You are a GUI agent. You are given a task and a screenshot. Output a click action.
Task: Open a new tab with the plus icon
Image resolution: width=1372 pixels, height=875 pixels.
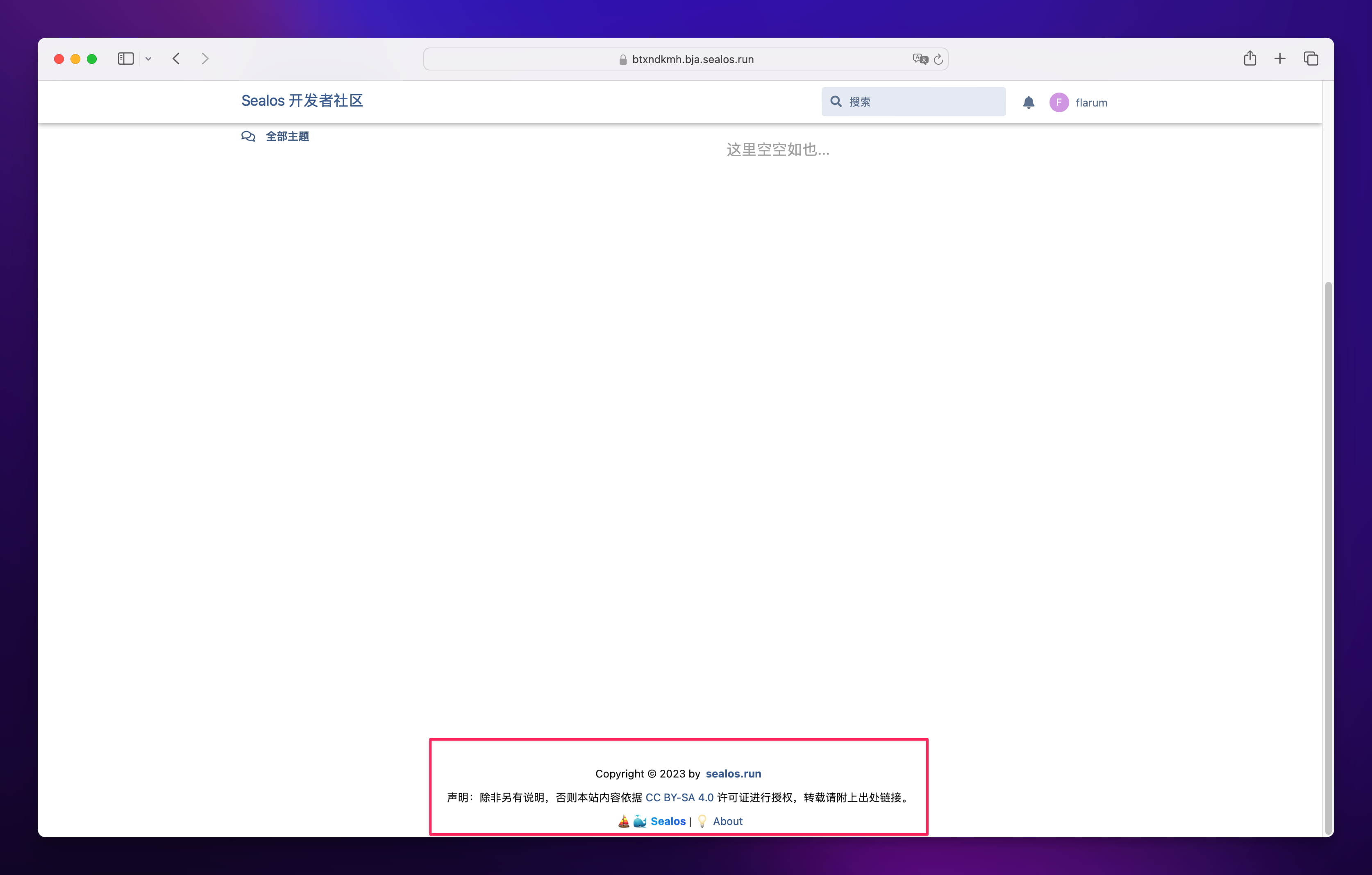(1280, 58)
